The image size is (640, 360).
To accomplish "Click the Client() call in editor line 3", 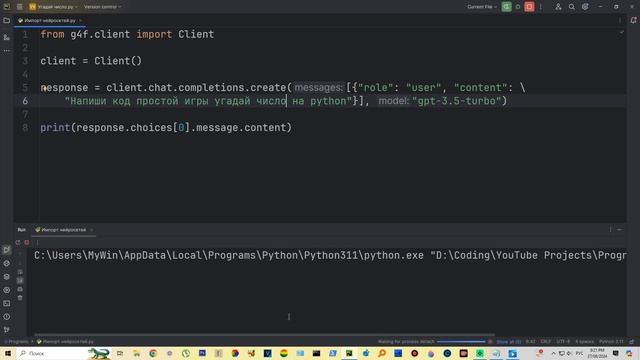I will [x=118, y=61].
